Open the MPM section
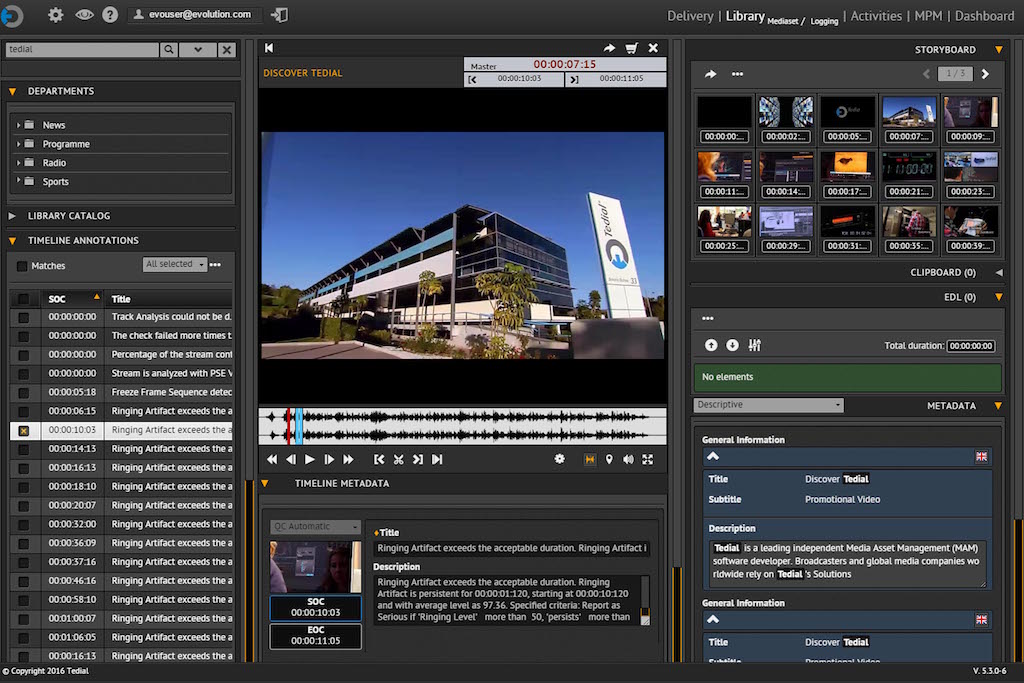This screenshot has height=683, width=1024. [928, 16]
